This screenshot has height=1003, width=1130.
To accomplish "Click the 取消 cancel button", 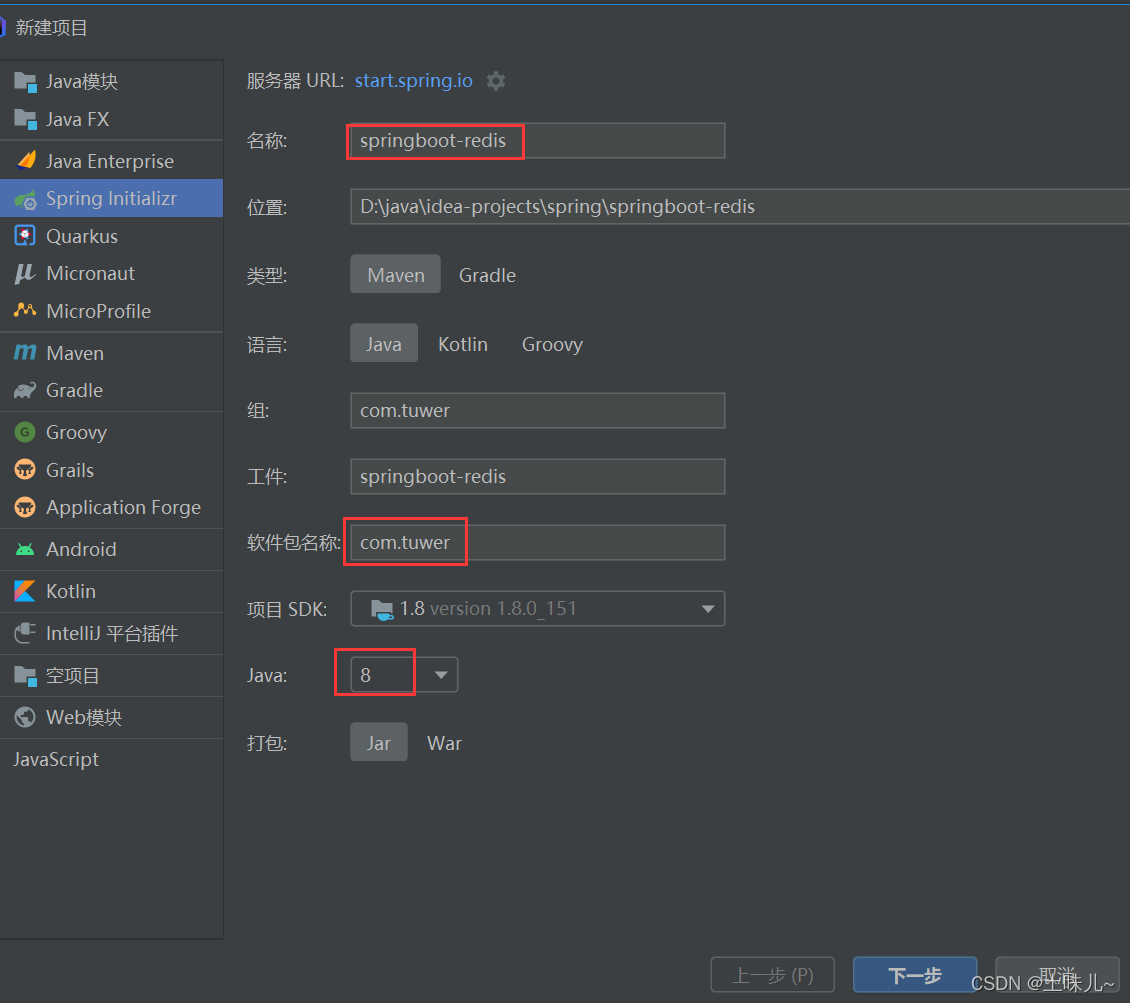I will [1057, 975].
